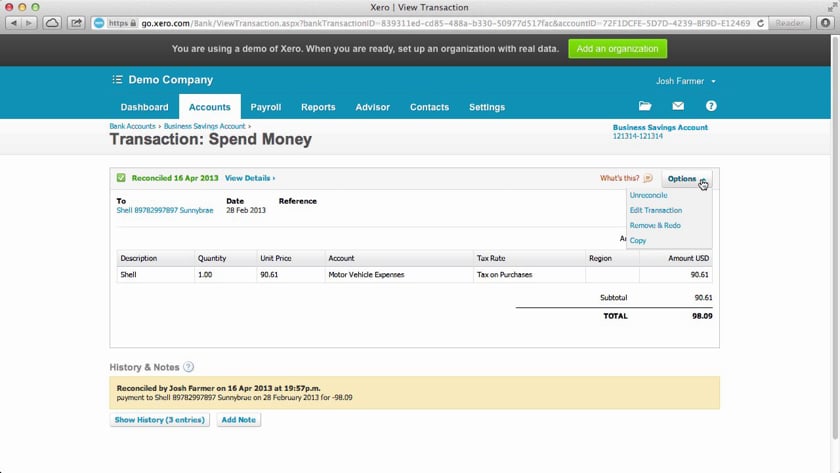Click the Motor Vehicle Expenses account cell

point(399,275)
